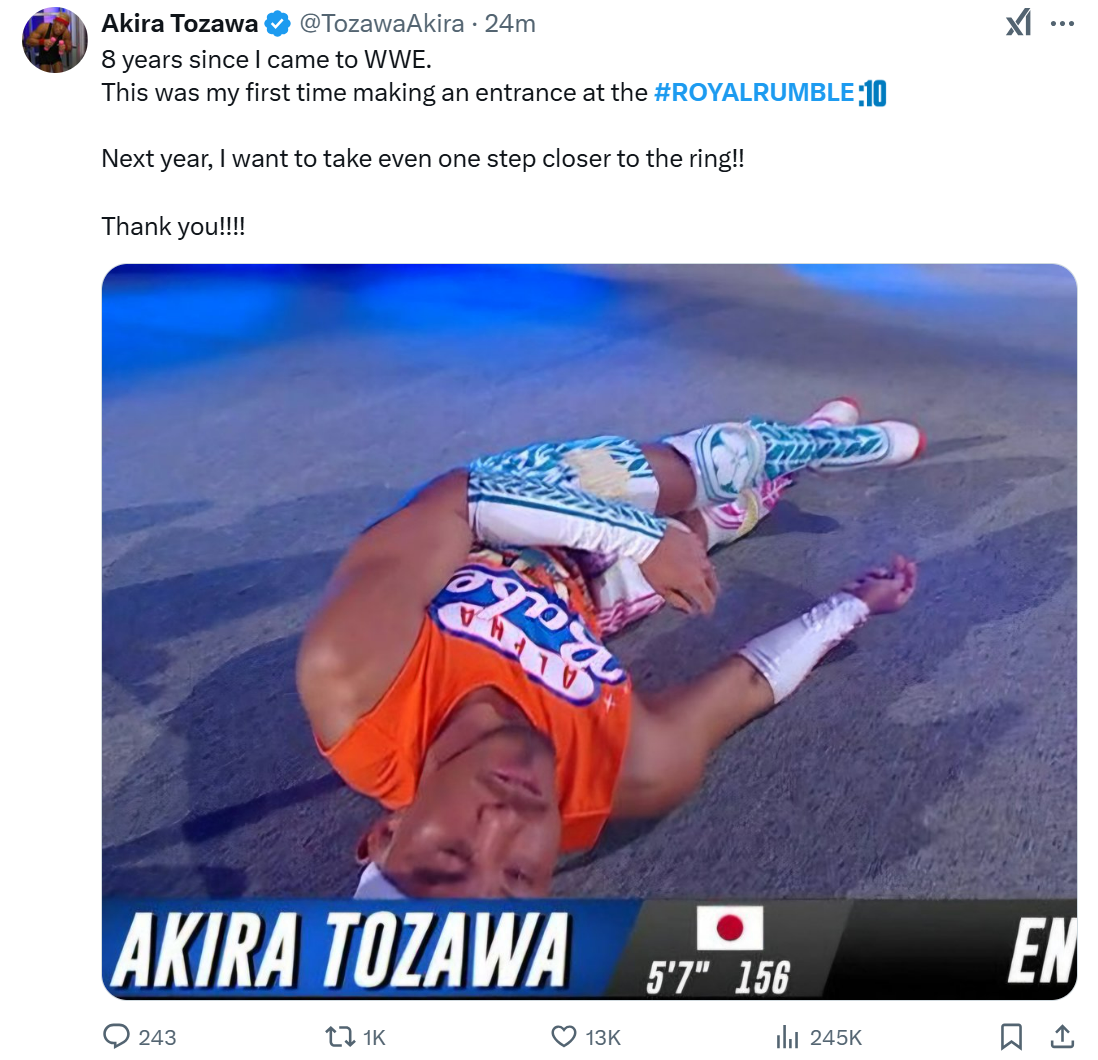Like the tweet with heart icon
1098x1060 pixels.
564,1036
